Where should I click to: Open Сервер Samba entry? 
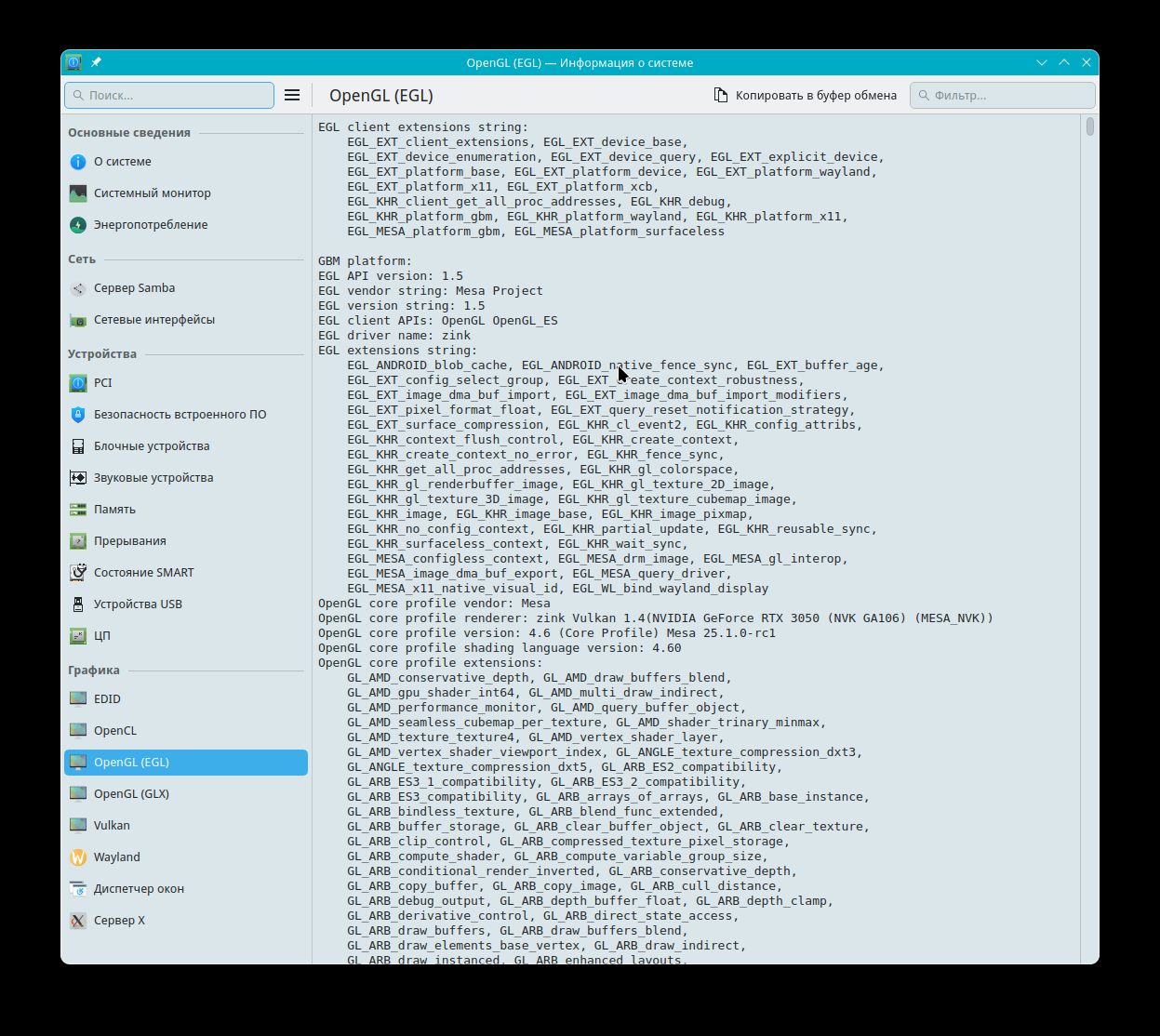pyautogui.click(x=186, y=288)
